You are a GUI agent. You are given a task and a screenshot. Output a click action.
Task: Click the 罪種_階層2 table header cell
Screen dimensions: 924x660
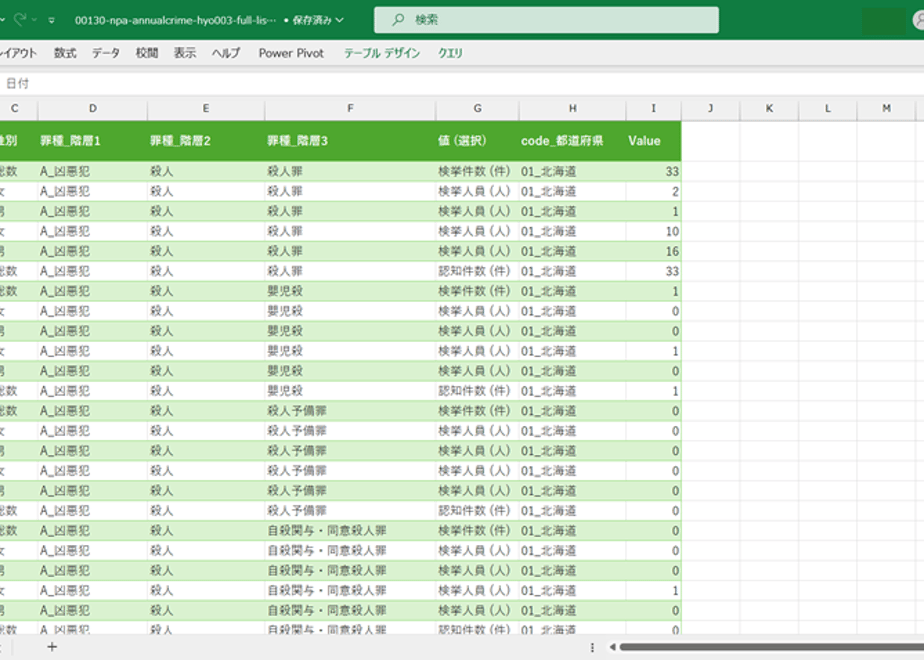point(206,141)
